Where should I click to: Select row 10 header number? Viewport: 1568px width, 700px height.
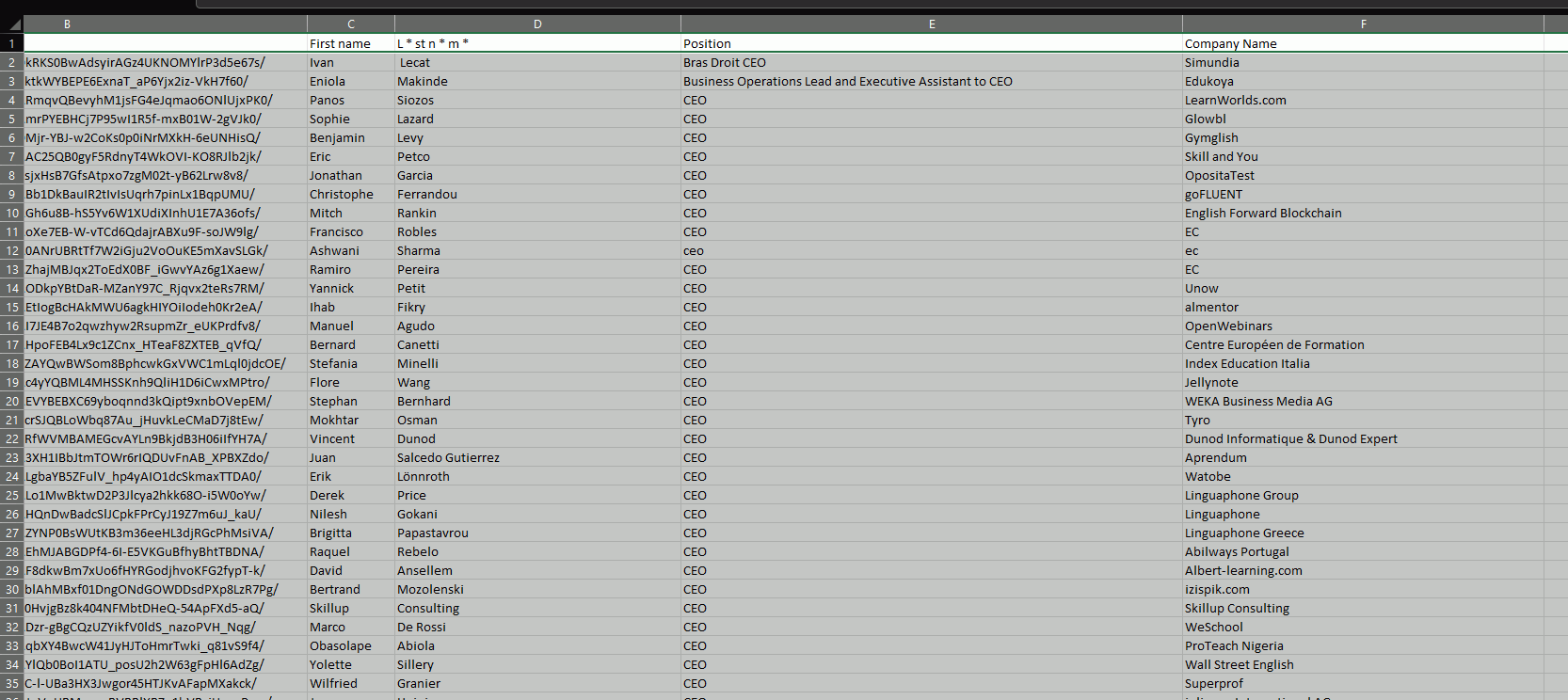(11, 213)
